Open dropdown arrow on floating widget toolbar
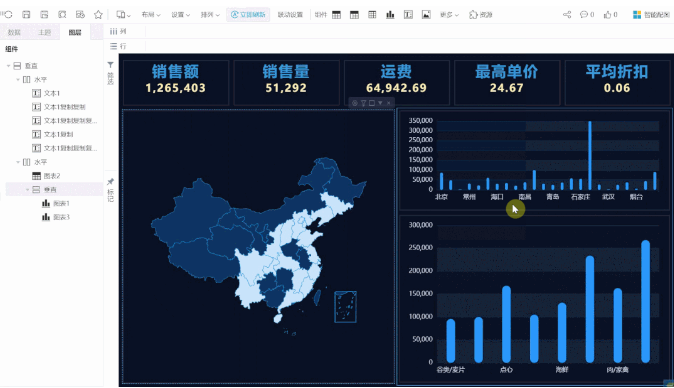The width and height of the screenshot is (674, 388). pos(380,103)
